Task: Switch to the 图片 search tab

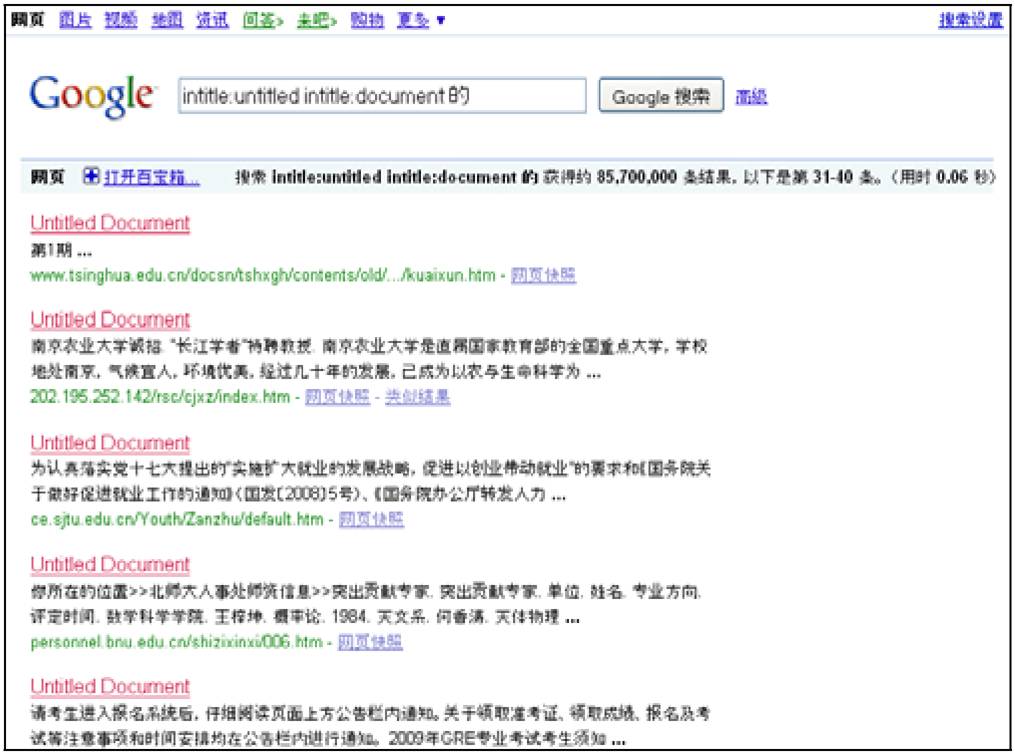Action: [x=75, y=20]
